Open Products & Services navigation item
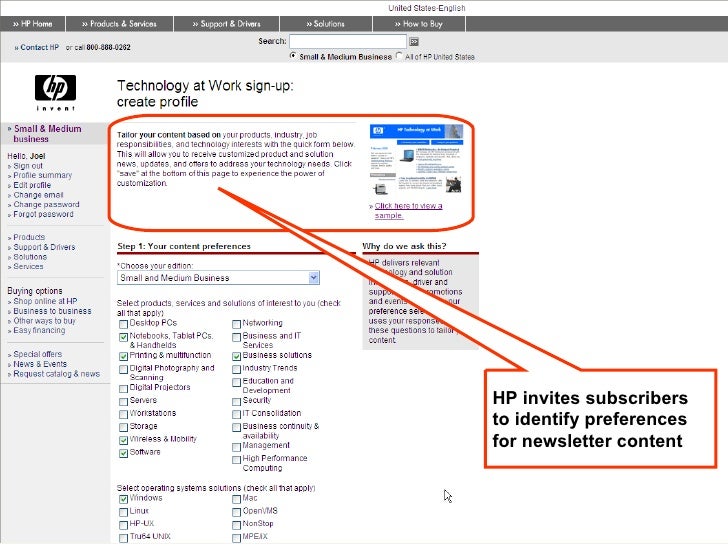 click(119, 24)
